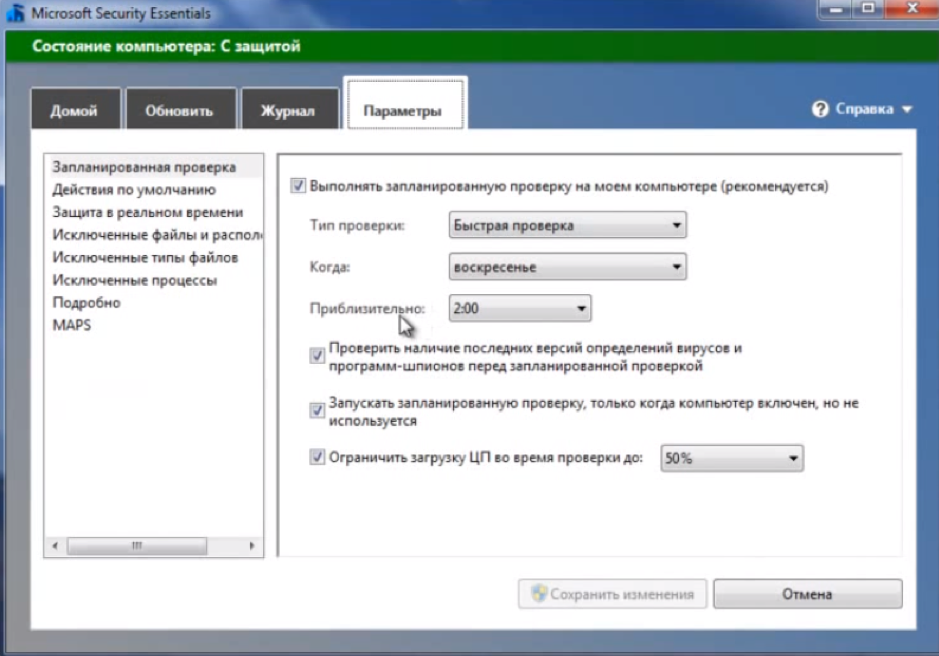
Task: Close the Security Essentials window
Action: pyautogui.click(x=911, y=9)
